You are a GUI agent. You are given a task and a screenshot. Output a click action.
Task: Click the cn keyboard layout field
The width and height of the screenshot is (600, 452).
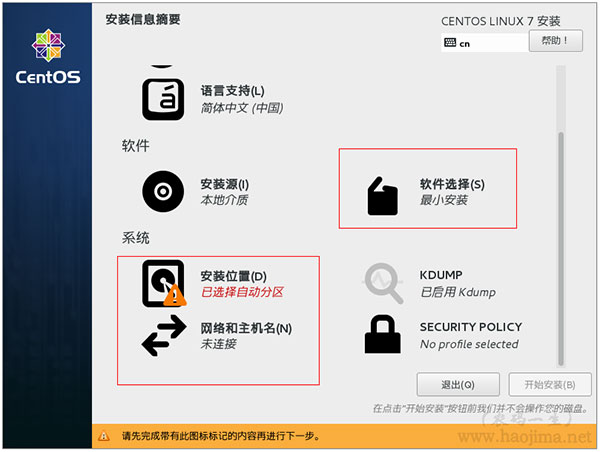point(485,42)
